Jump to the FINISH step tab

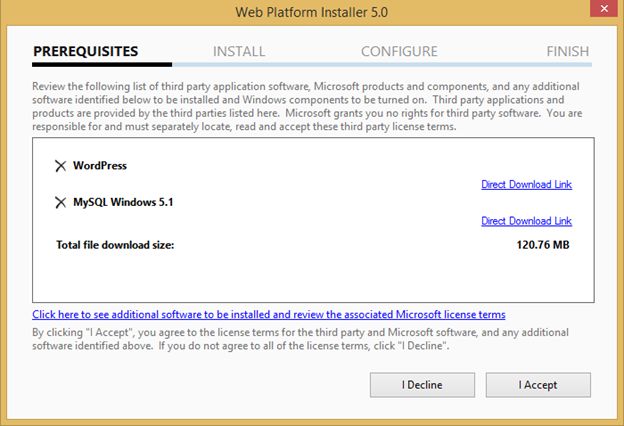point(567,51)
